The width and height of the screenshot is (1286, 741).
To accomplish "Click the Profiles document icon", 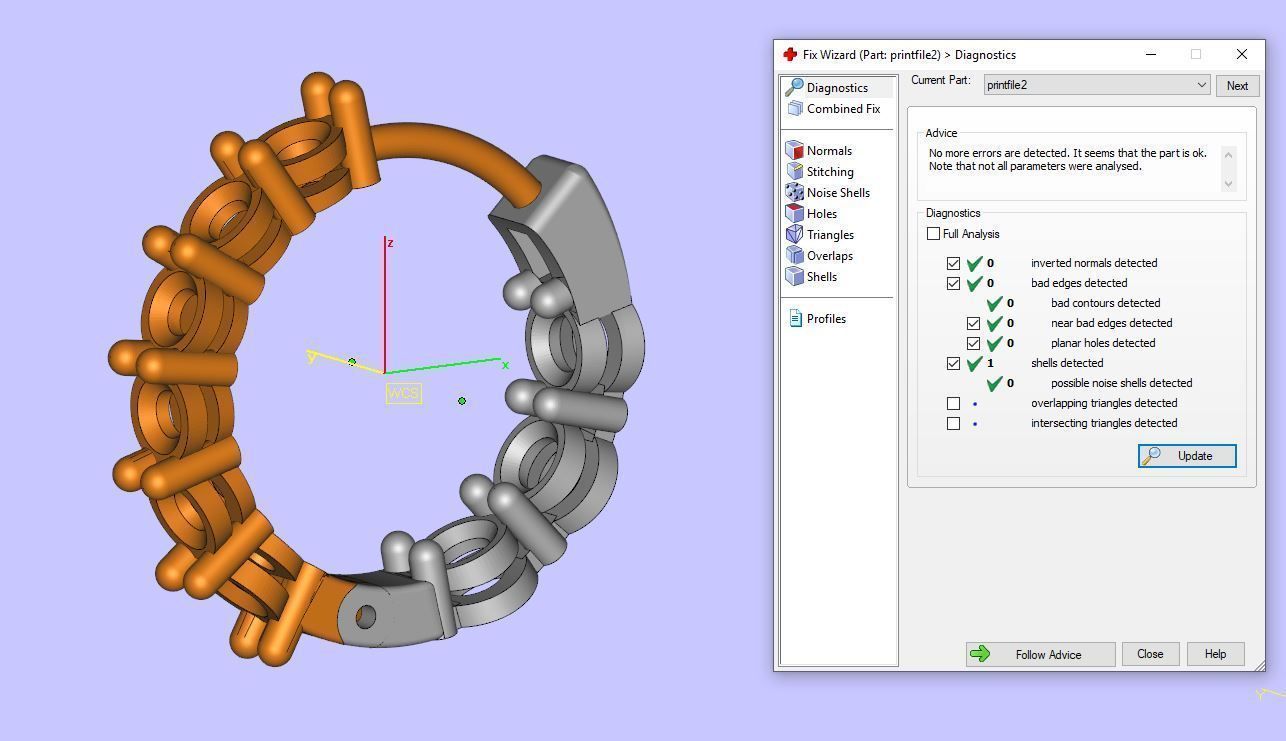I will (x=795, y=318).
